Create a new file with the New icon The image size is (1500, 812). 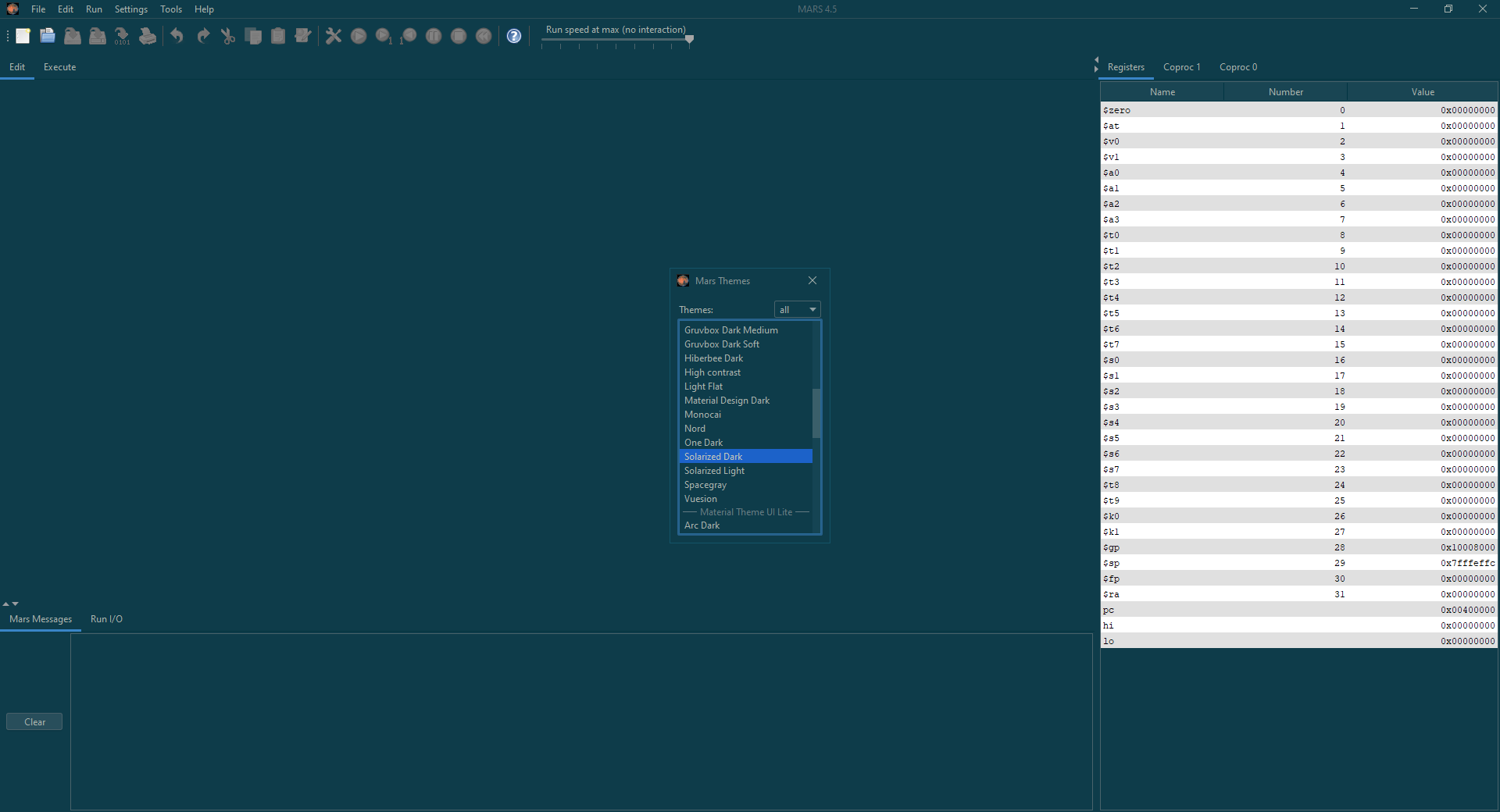(23, 36)
